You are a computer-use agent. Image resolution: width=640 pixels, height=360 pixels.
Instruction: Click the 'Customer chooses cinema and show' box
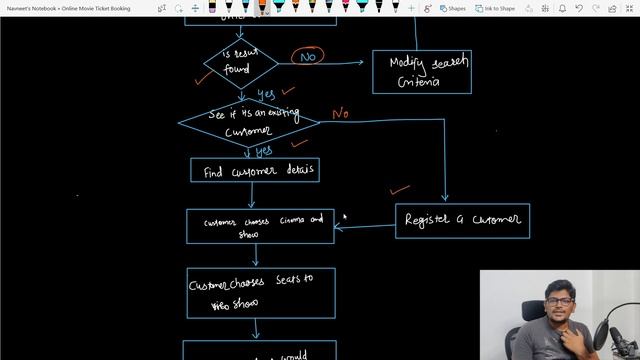(x=260, y=227)
